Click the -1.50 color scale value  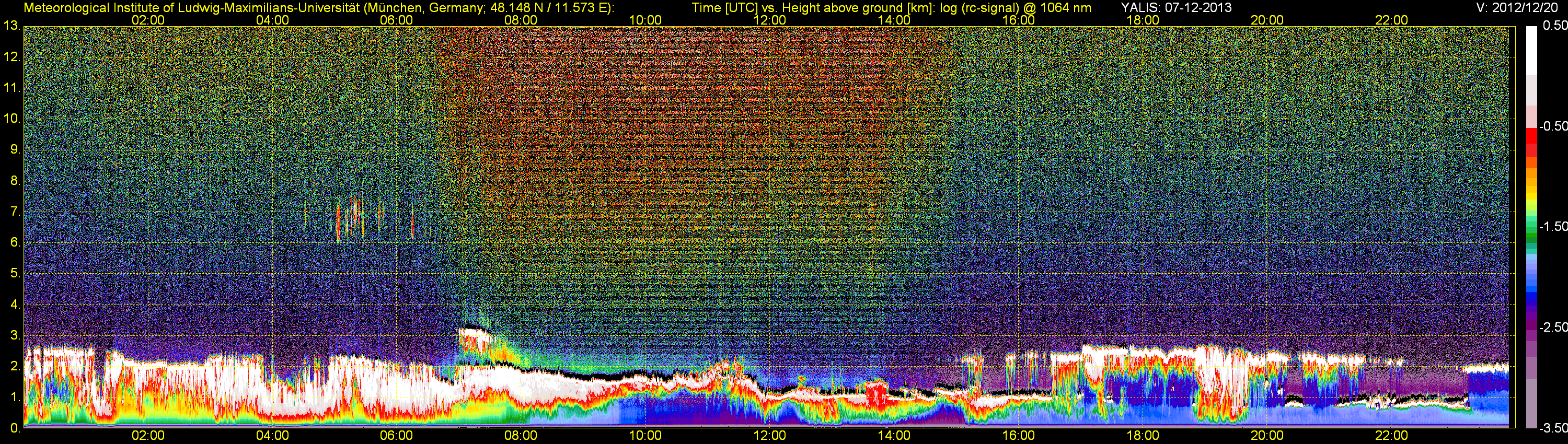coord(1553,226)
